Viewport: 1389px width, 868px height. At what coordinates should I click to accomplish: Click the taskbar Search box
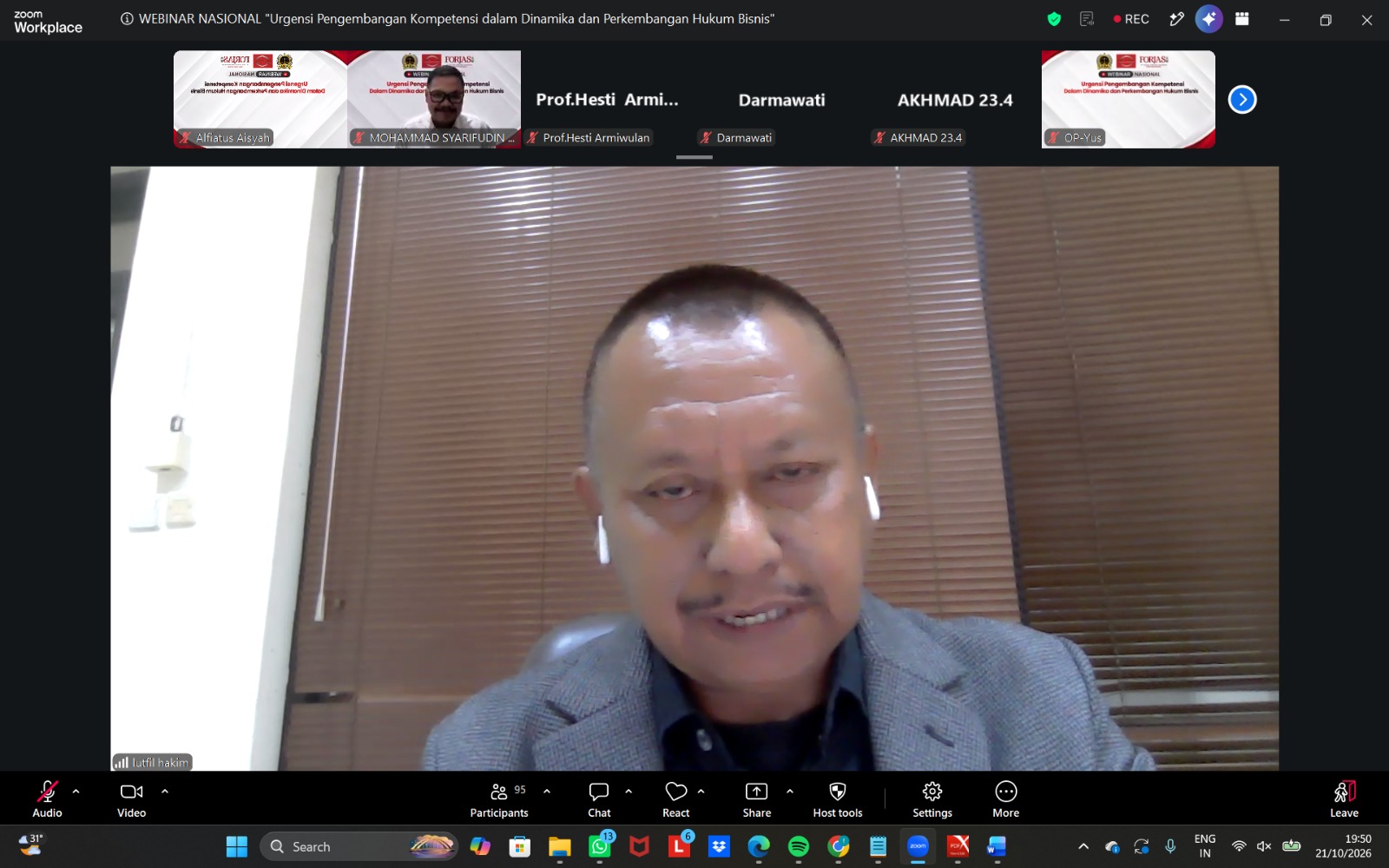pos(359,846)
